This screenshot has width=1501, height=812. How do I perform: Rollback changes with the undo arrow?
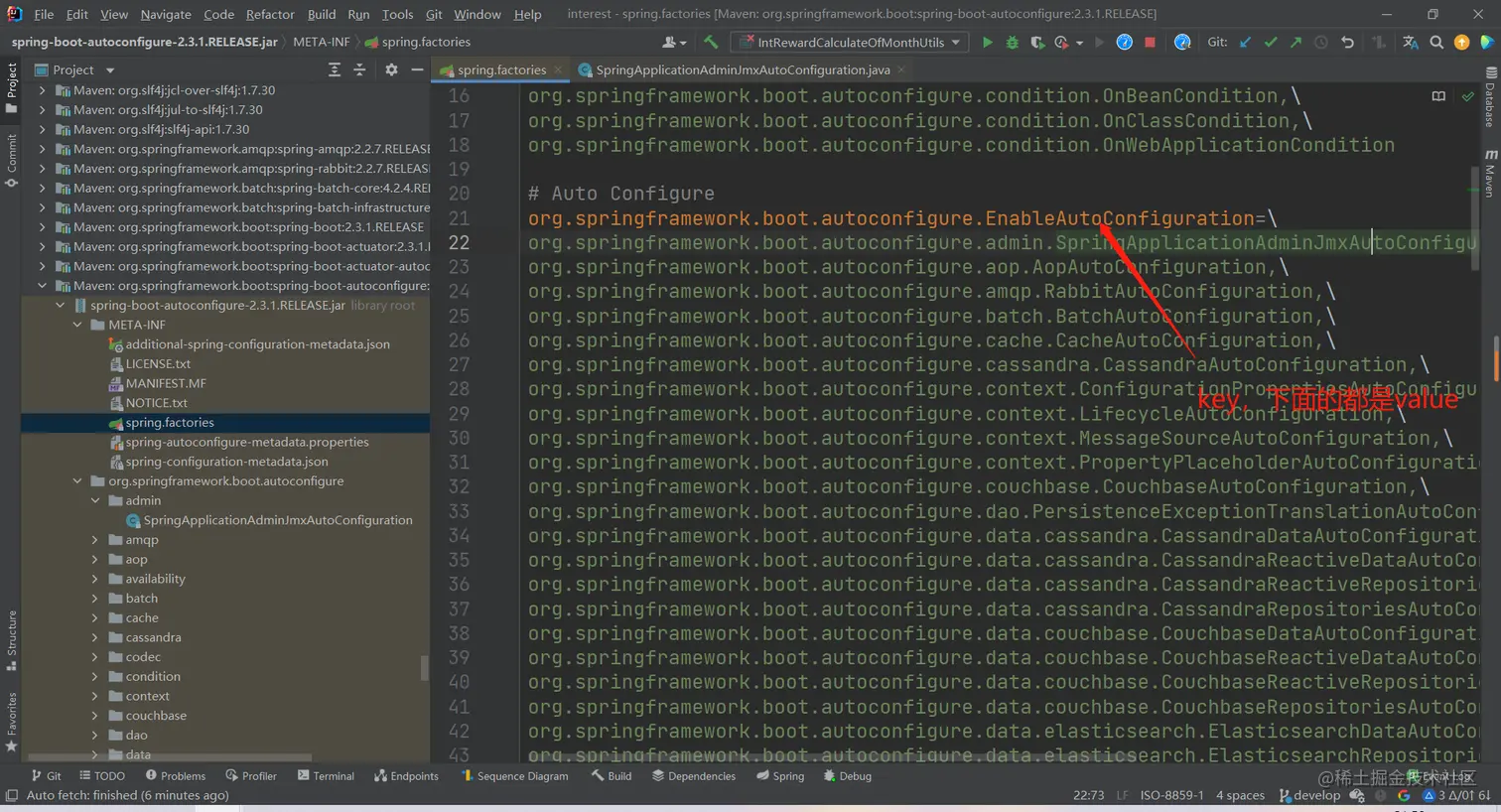(x=1347, y=43)
